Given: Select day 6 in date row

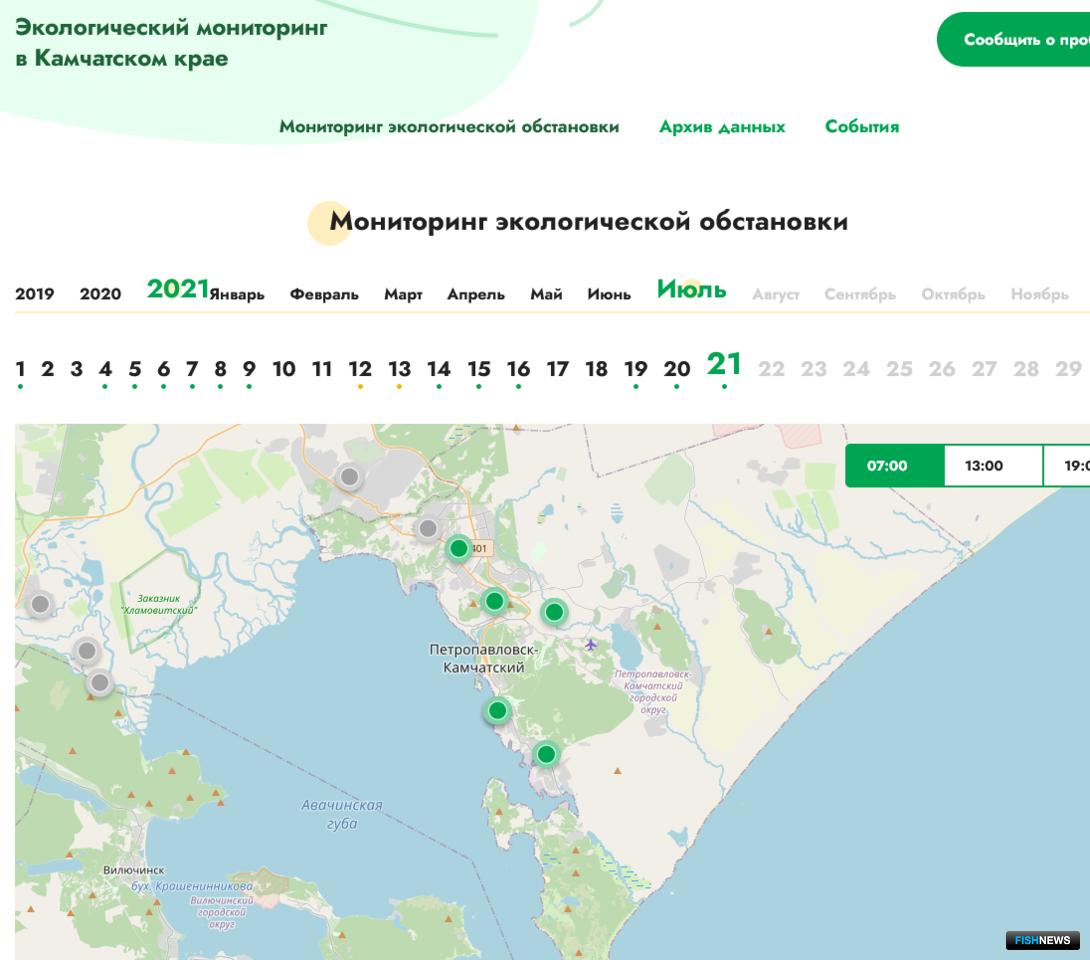Looking at the screenshot, I should pos(163,369).
